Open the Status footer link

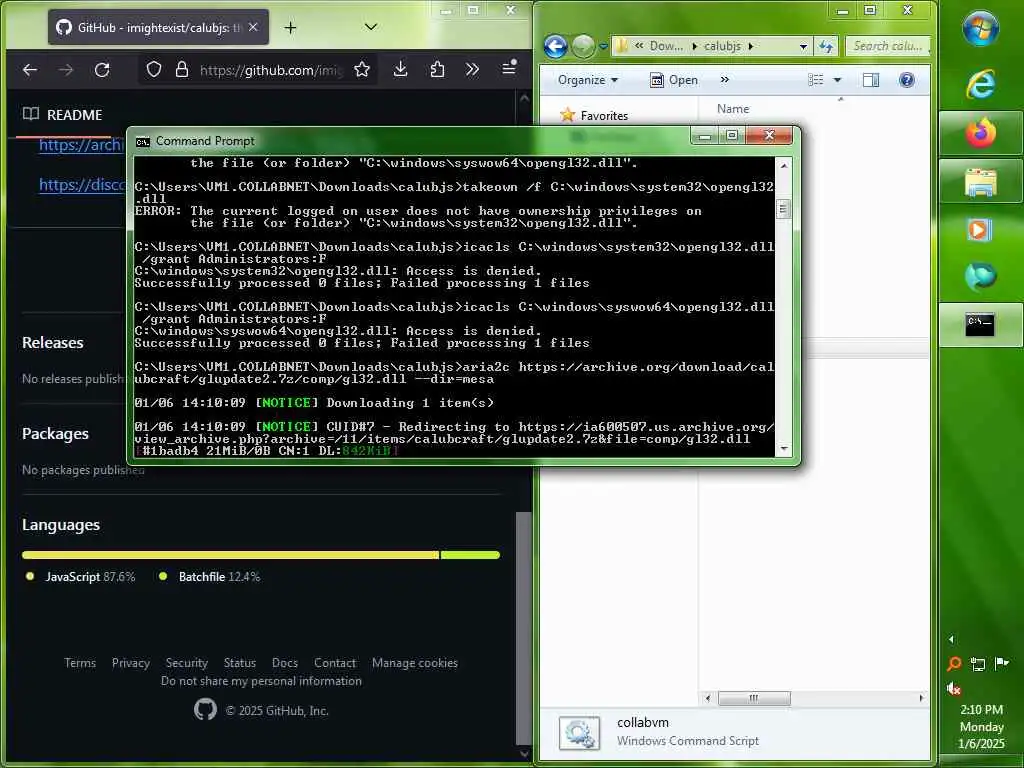point(240,663)
